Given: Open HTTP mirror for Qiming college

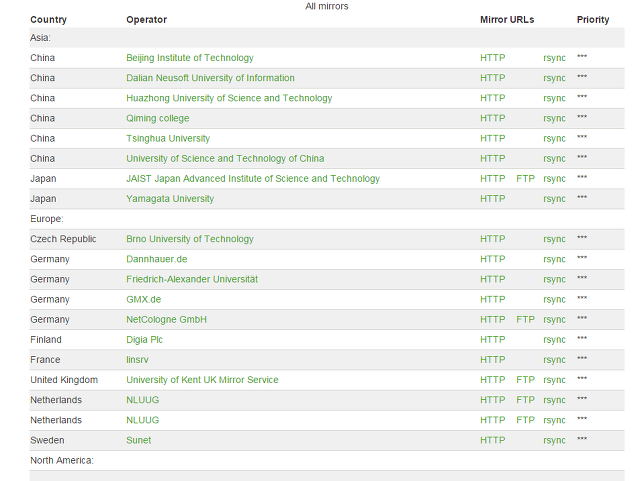Looking at the screenshot, I should coord(492,118).
